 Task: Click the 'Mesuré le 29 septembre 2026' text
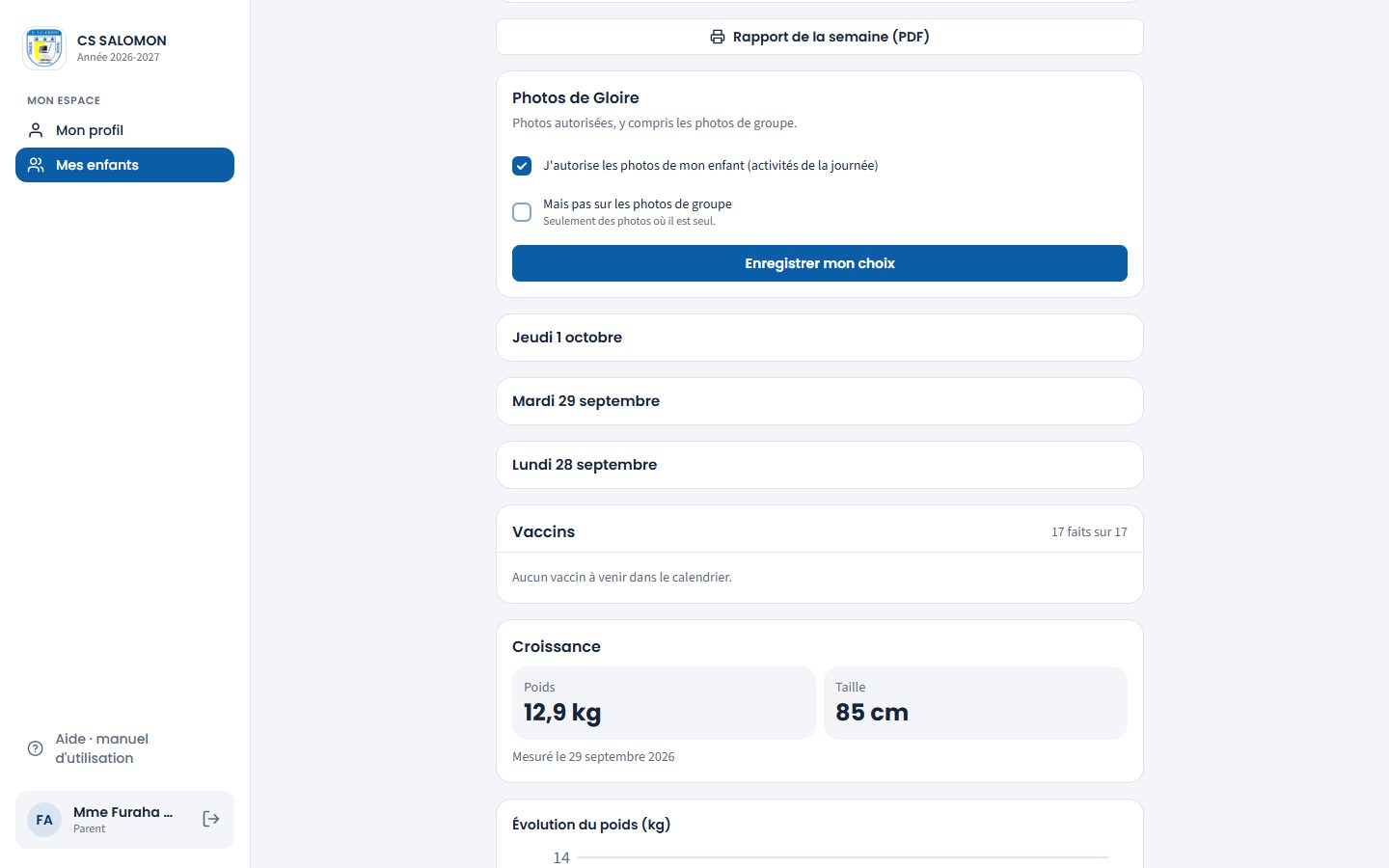tap(593, 757)
